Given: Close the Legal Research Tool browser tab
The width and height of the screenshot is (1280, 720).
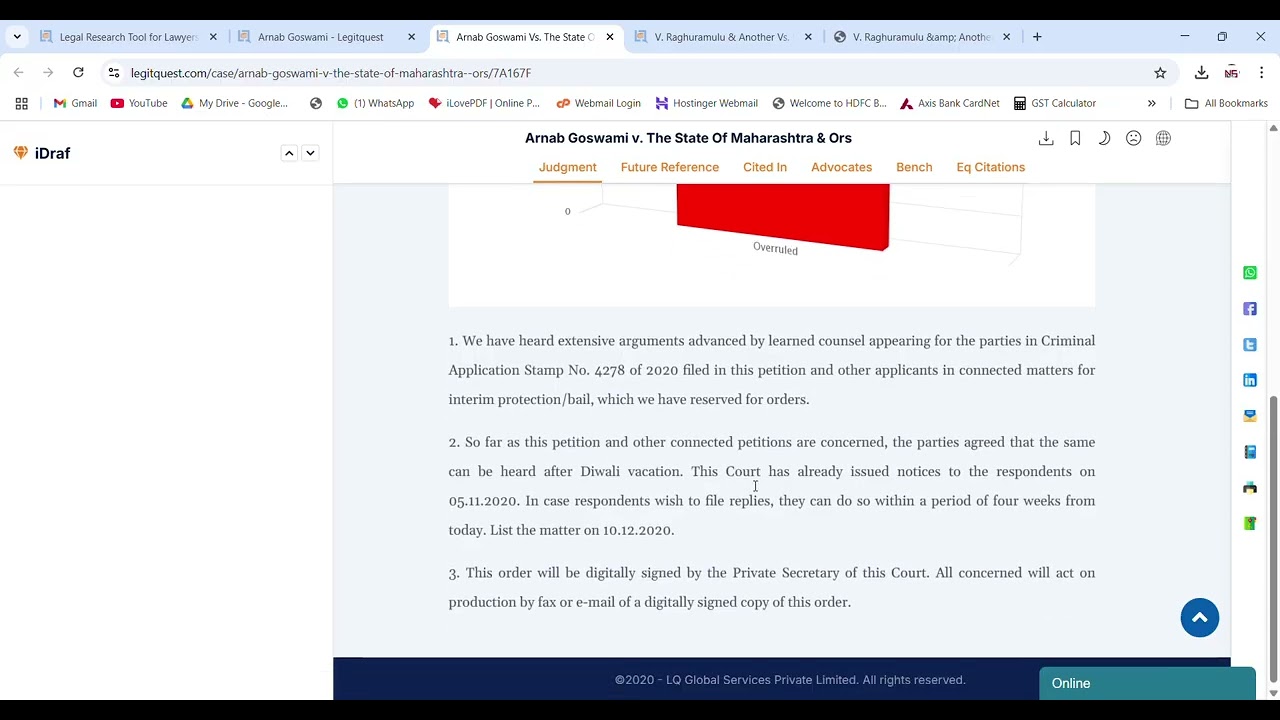Looking at the screenshot, I should (x=213, y=37).
